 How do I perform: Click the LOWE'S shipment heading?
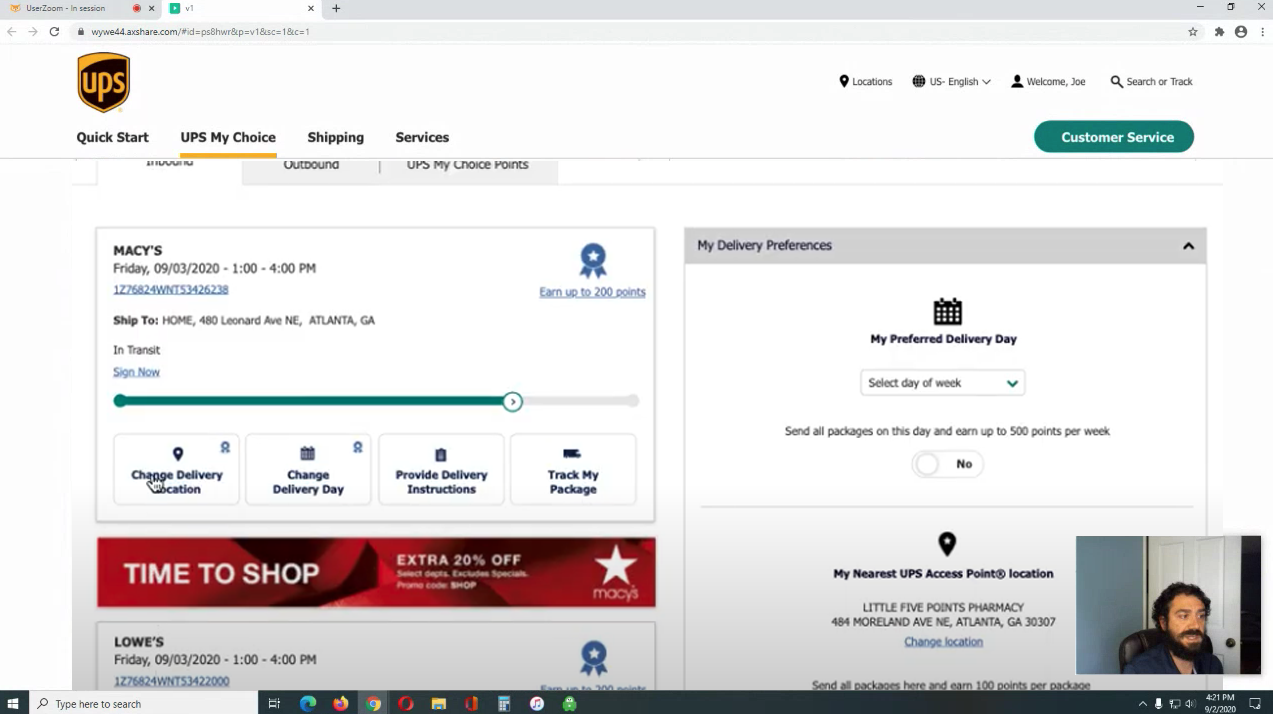click(139, 642)
